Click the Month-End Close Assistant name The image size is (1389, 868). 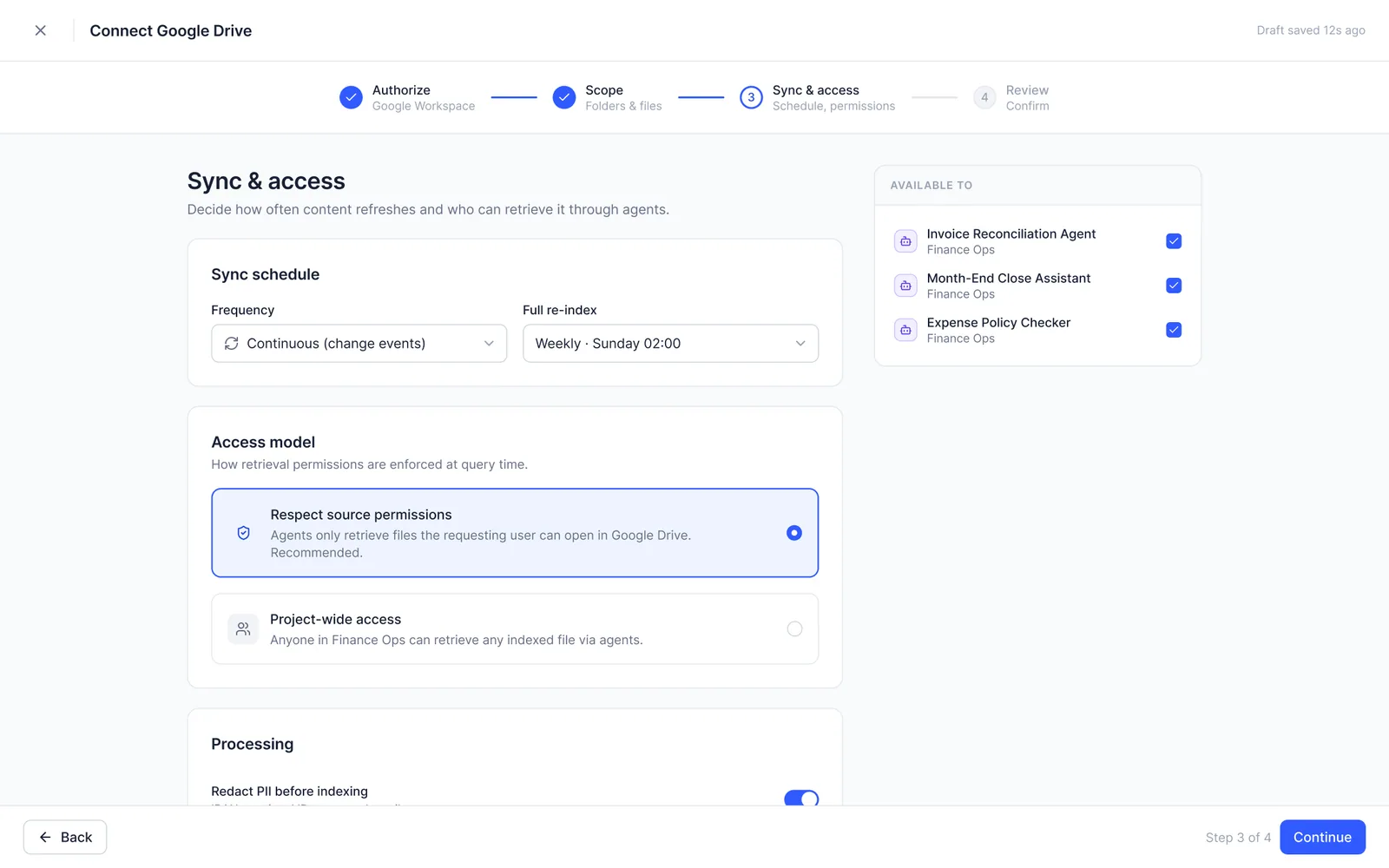tap(1009, 279)
